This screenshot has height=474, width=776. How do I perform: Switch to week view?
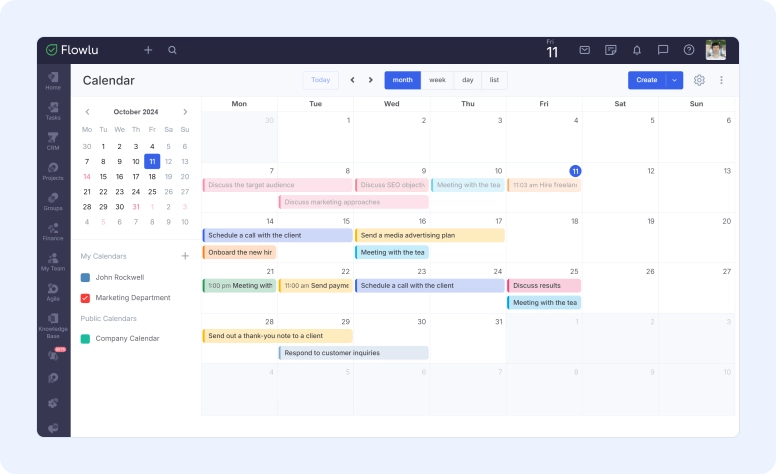pyautogui.click(x=437, y=80)
